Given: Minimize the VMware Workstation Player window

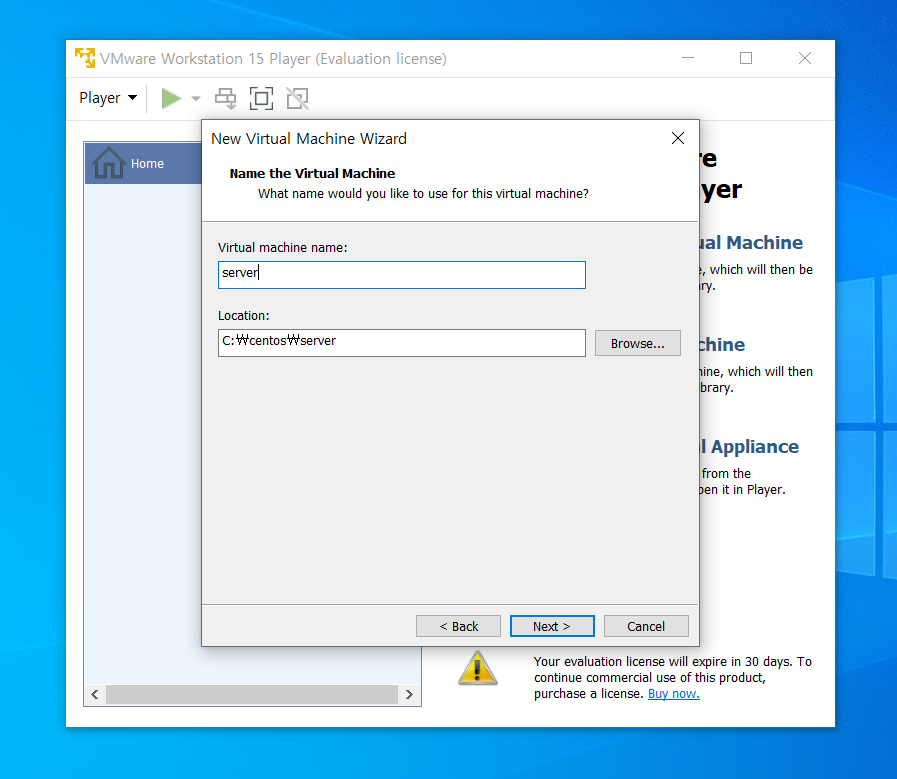Looking at the screenshot, I should [688, 58].
